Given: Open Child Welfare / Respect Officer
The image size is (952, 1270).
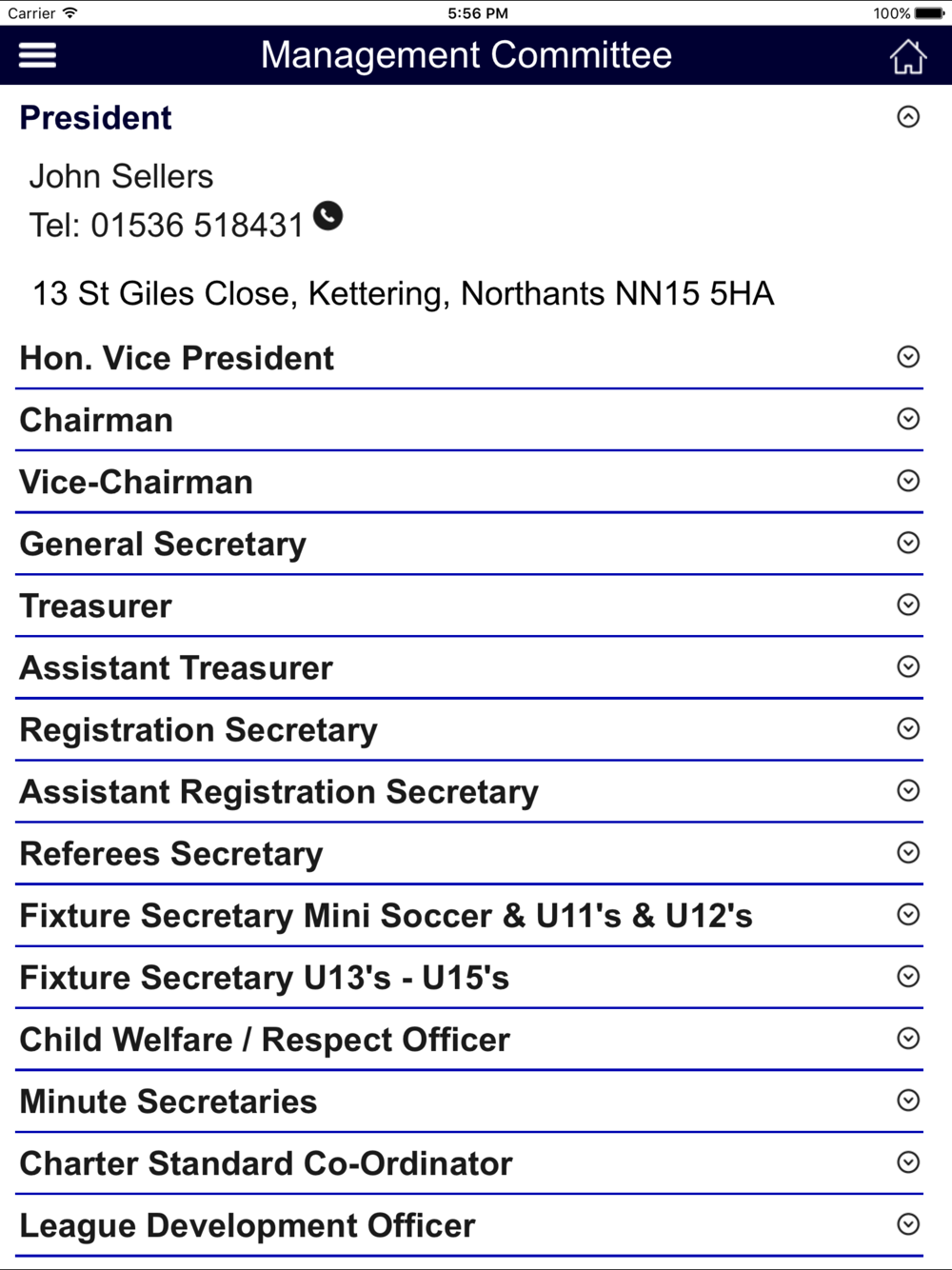Looking at the screenshot, I should [x=469, y=1039].
